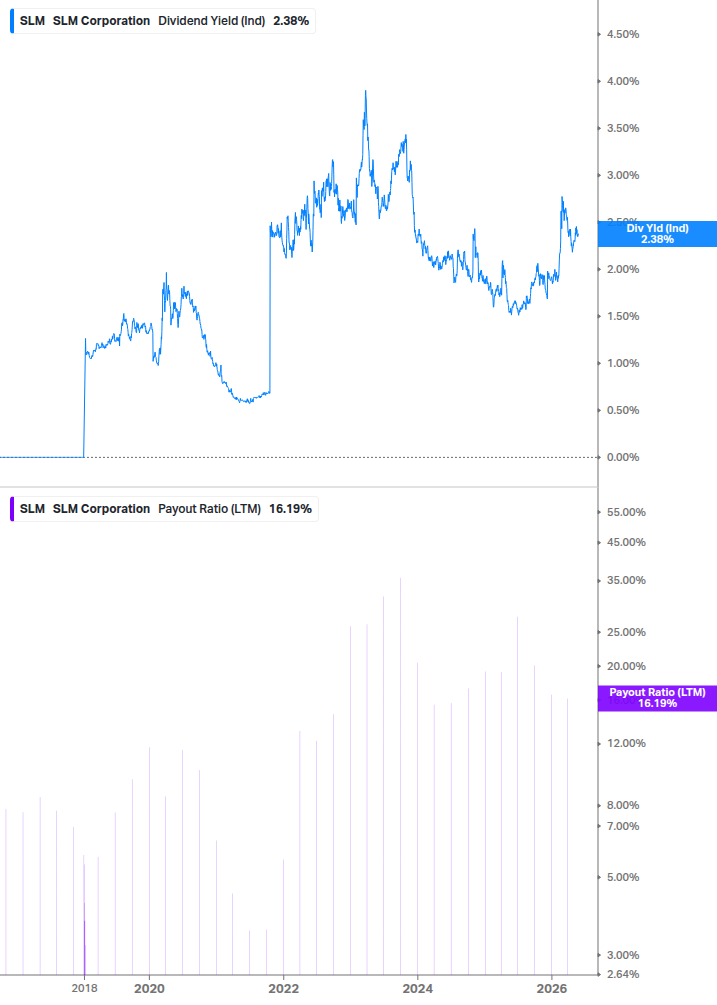The image size is (717, 1005).
Task: Click the purple Payout Ratio (LTM) 16.19% axis tag
Action: pyautogui.click(x=657, y=698)
